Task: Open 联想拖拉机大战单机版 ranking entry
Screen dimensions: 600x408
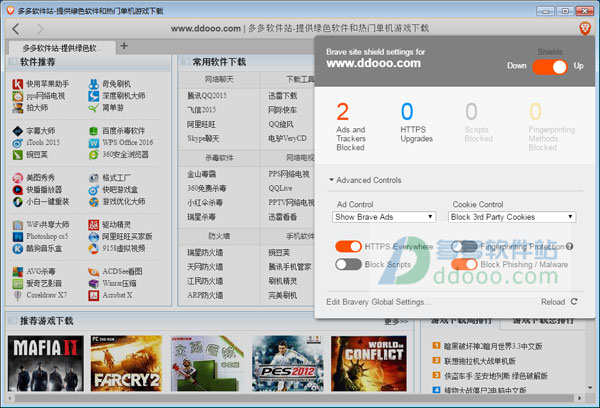Action: [479, 361]
